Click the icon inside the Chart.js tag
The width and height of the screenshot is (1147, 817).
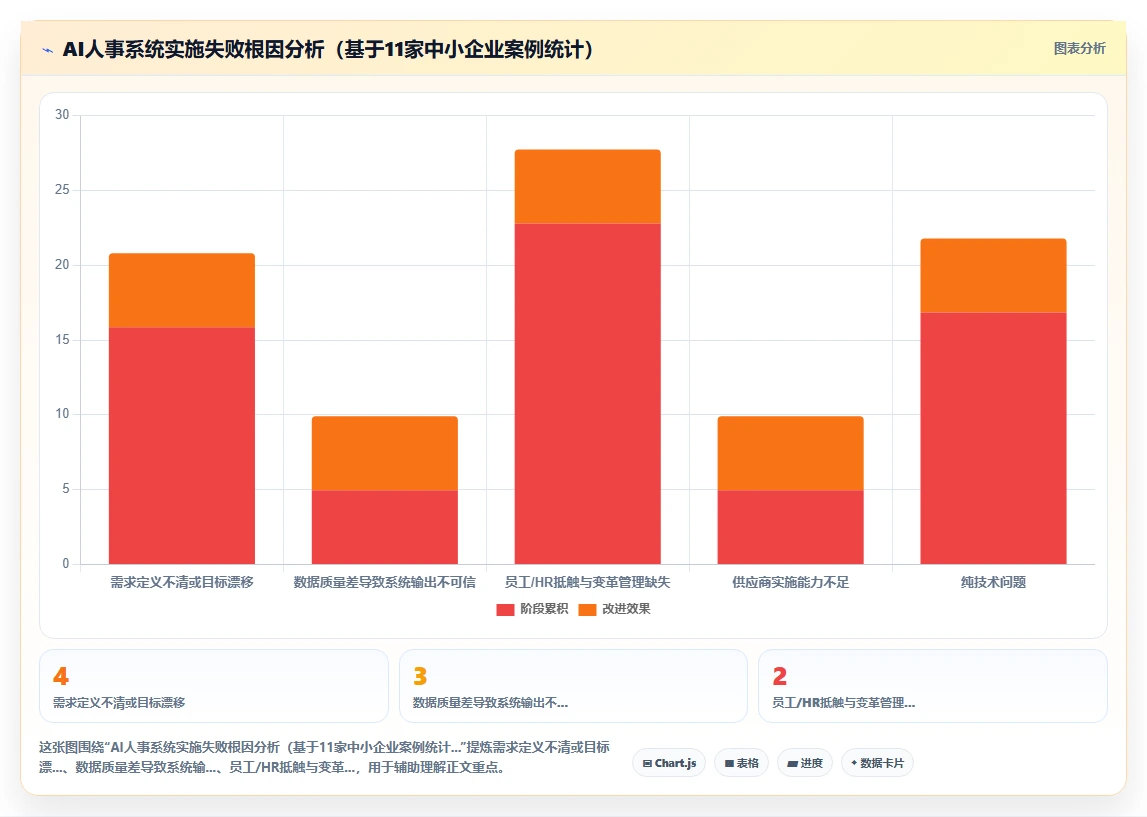click(x=647, y=764)
